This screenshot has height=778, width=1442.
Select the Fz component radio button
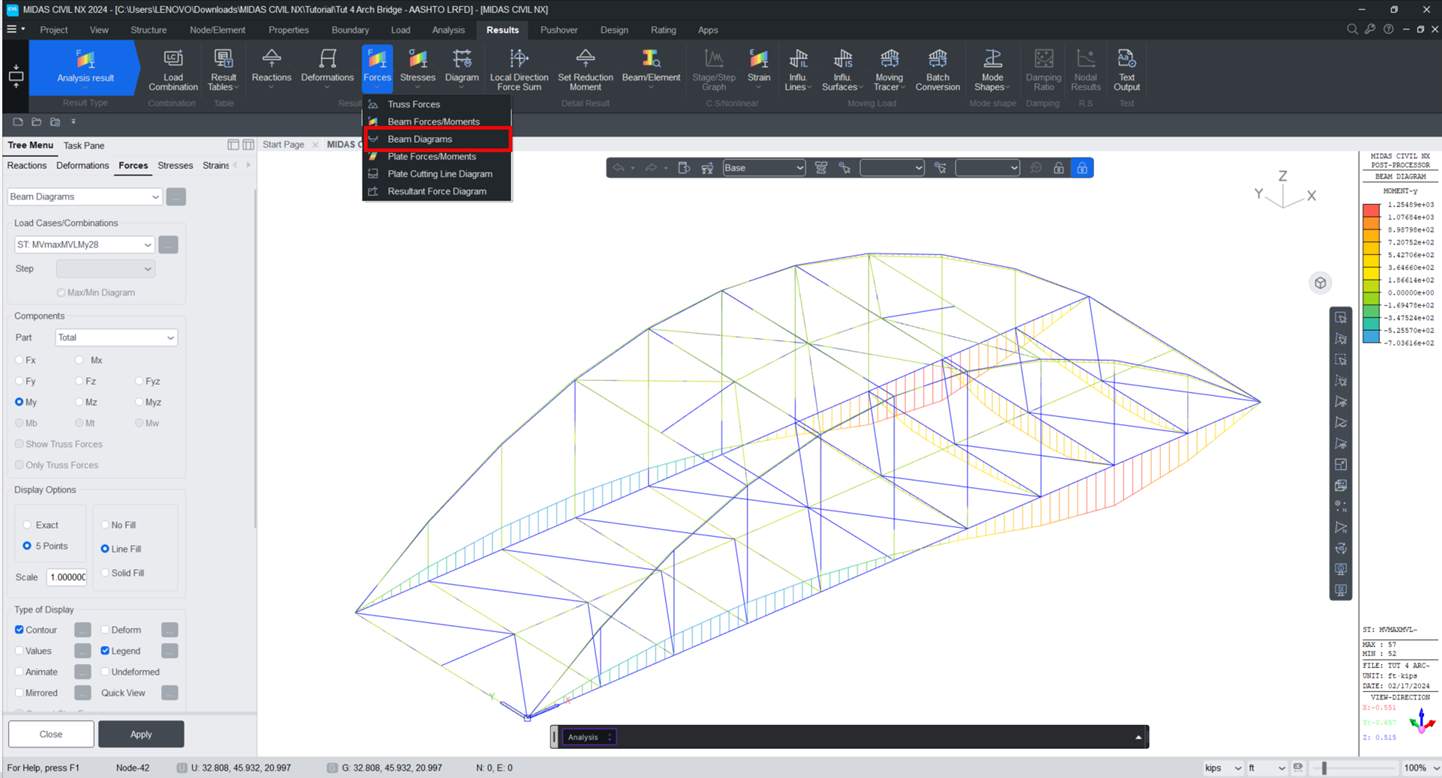[79, 381]
